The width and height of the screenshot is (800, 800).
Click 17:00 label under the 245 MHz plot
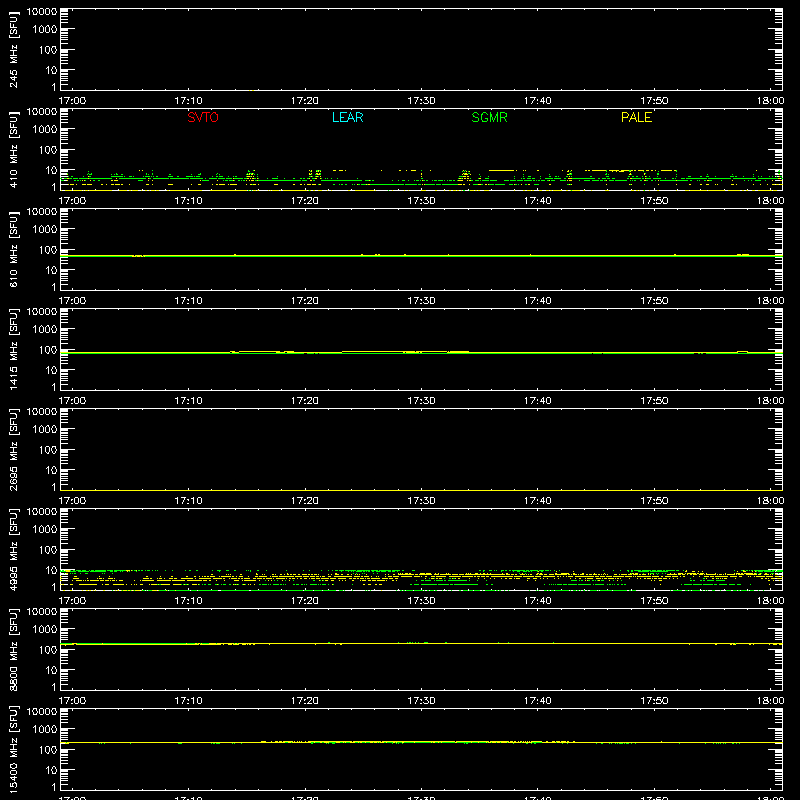72,101
